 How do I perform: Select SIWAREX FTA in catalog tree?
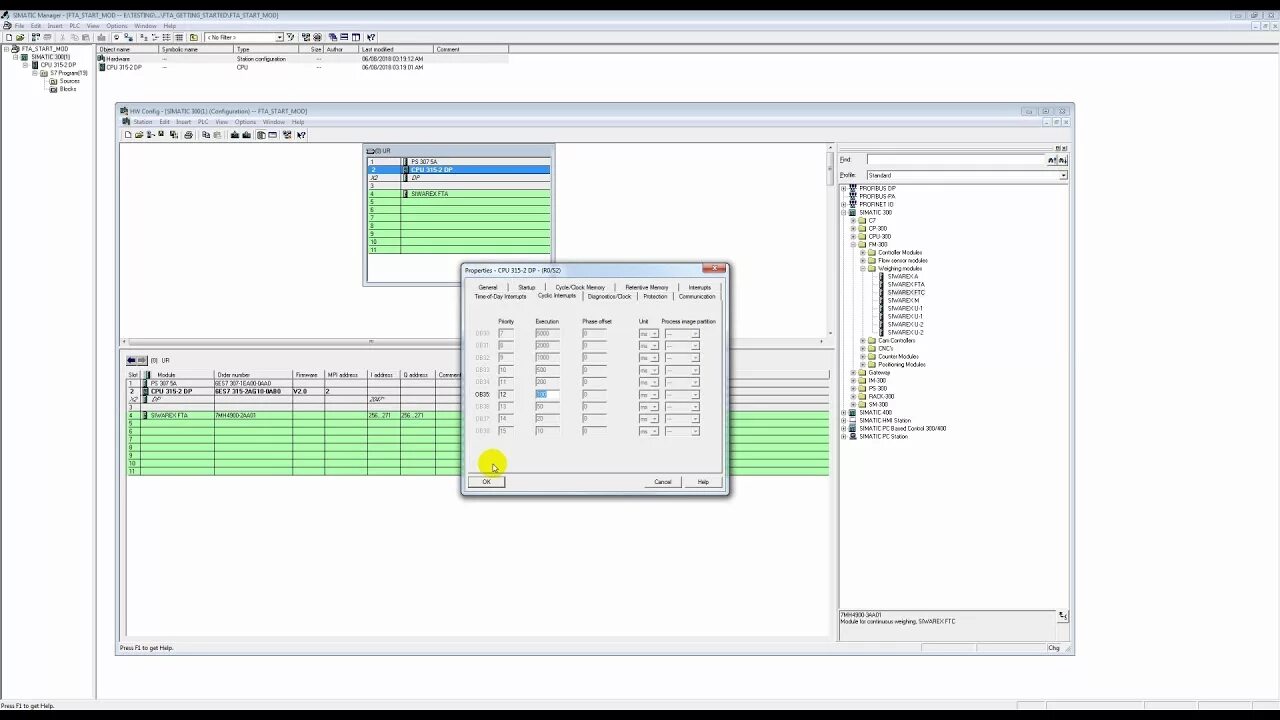pyautogui.click(x=906, y=284)
